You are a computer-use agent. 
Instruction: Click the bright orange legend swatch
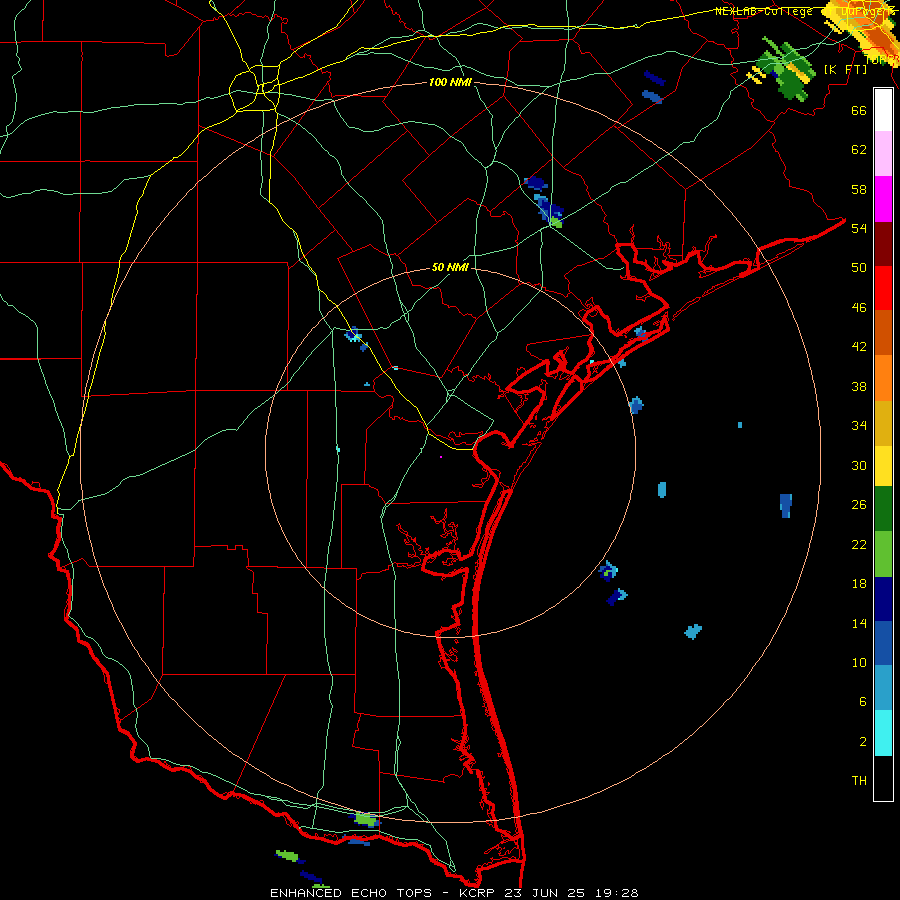point(883,378)
